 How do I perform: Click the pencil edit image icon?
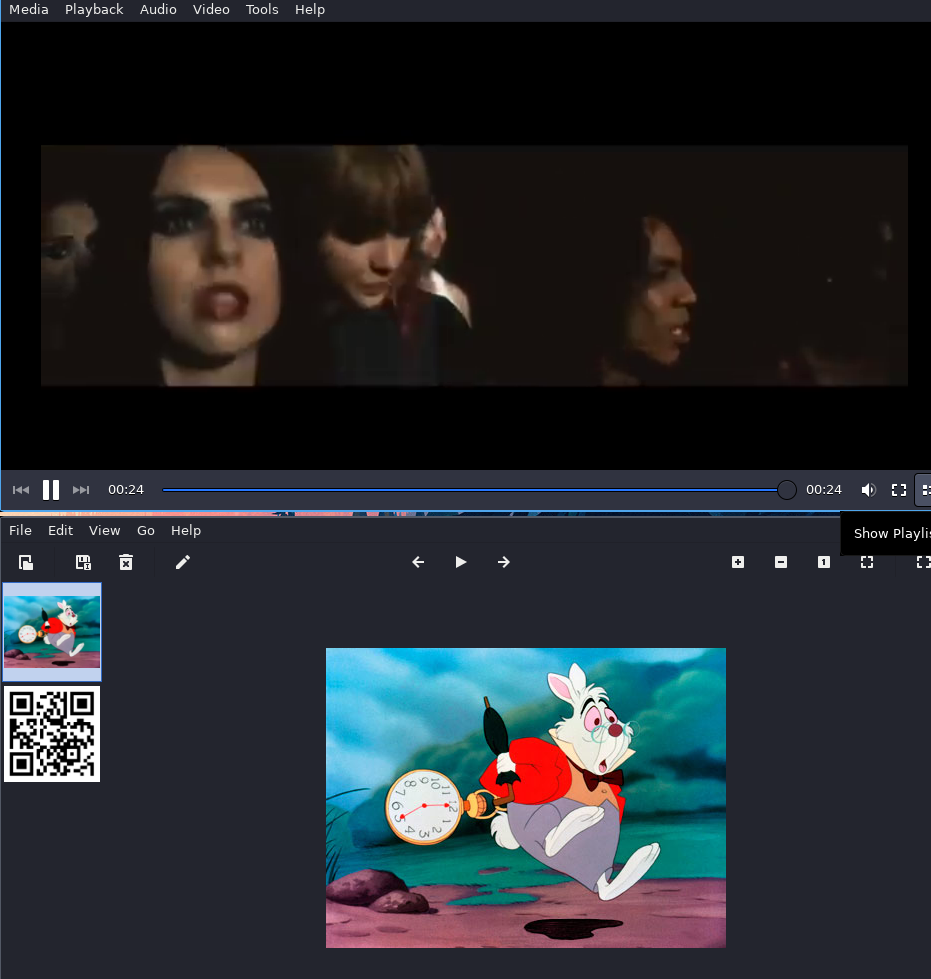pyautogui.click(x=183, y=563)
